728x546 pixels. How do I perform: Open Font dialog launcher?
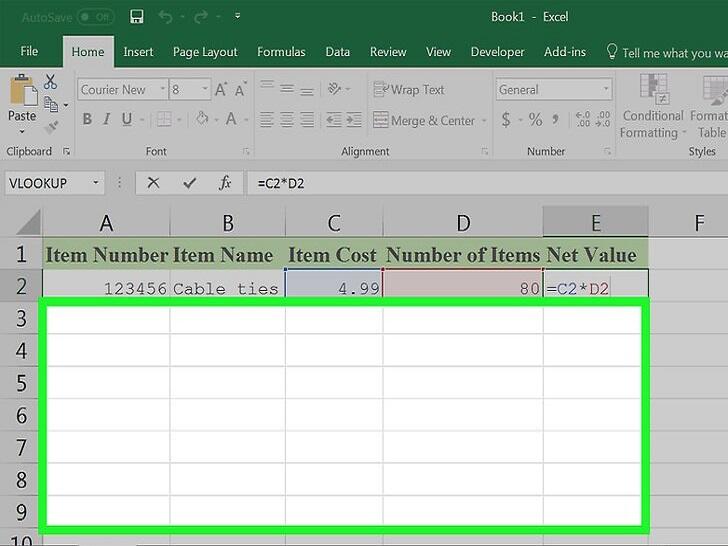[247, 151]
